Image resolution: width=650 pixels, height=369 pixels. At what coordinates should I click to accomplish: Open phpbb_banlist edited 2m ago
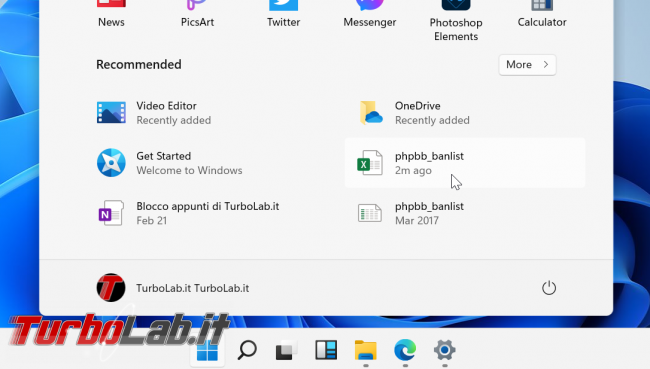[x=465, y=163]
